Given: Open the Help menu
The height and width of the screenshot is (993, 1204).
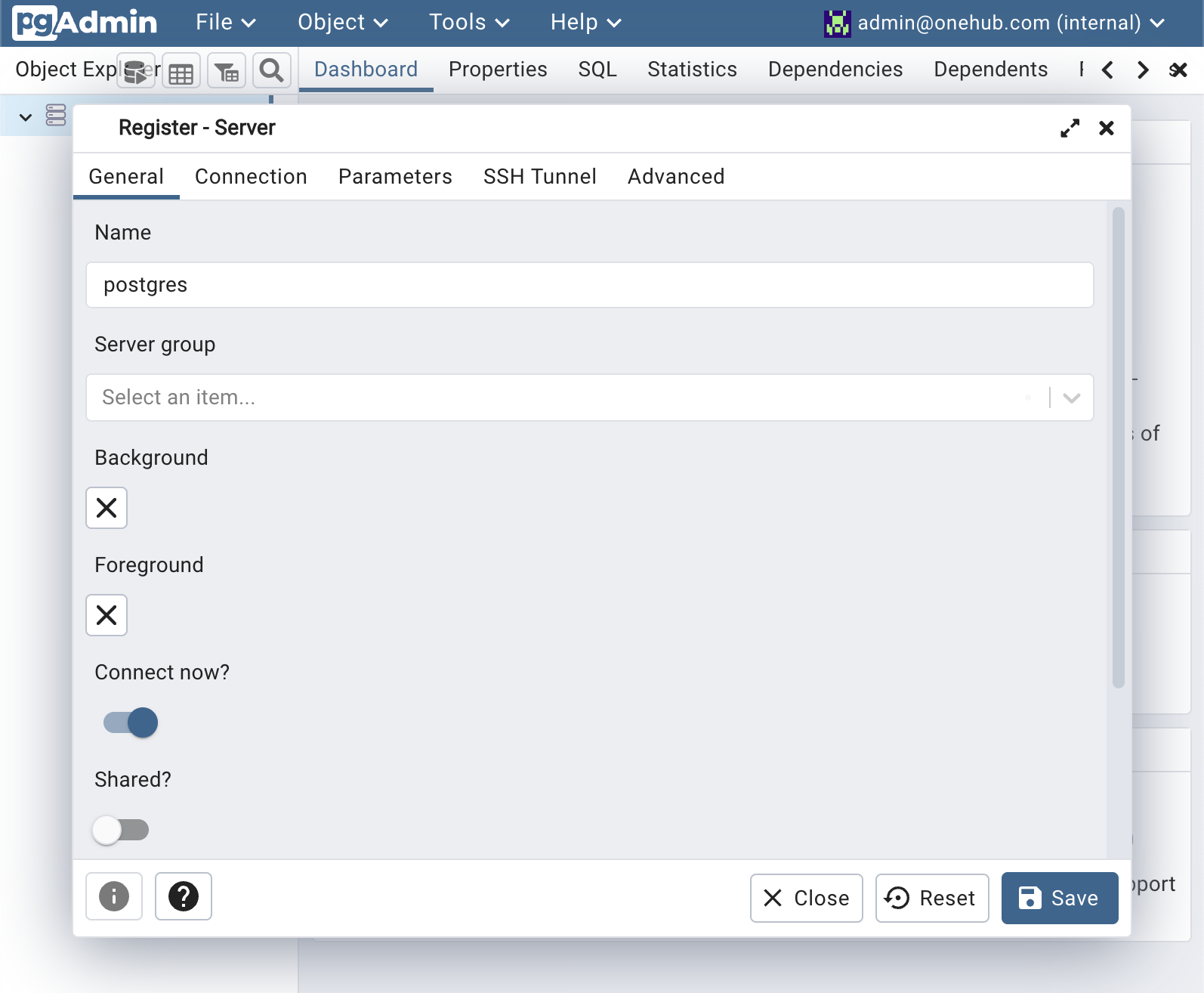Looking at the screenshot, I should [586, 23].
